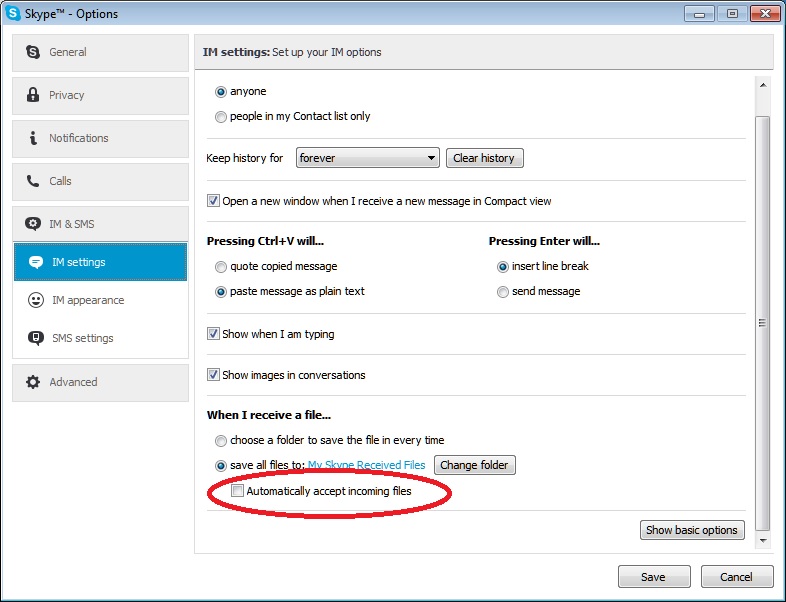Toggle 'Show when I am typing'
This screenshot has height=602, width=786.
click(213, 334)
